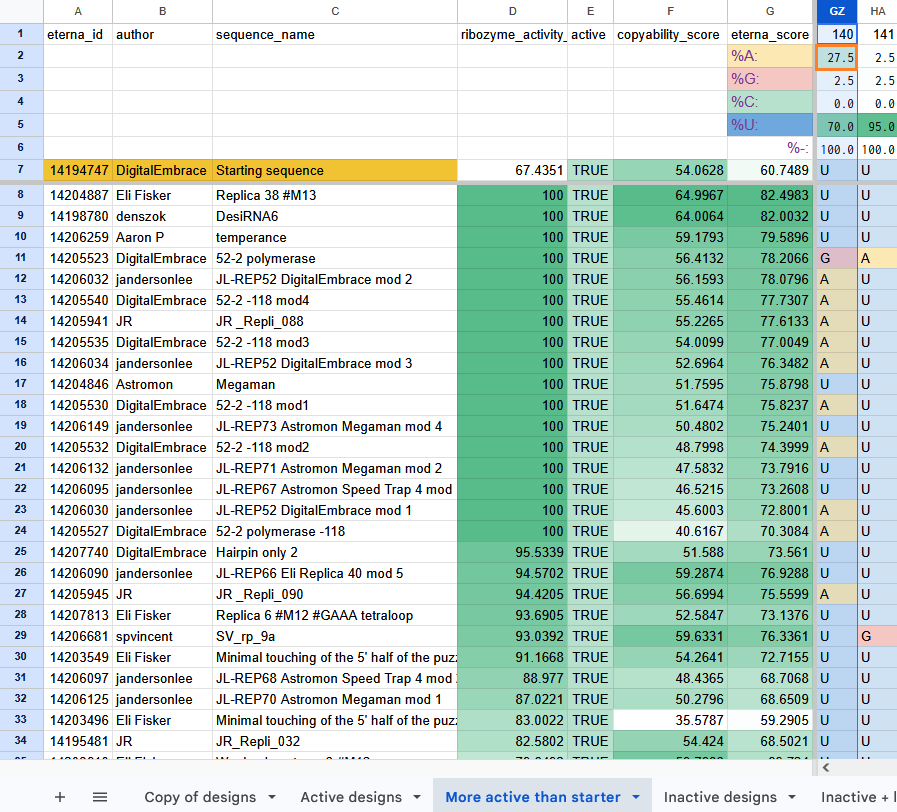Click the Starting sequence cell

point(335,171)
